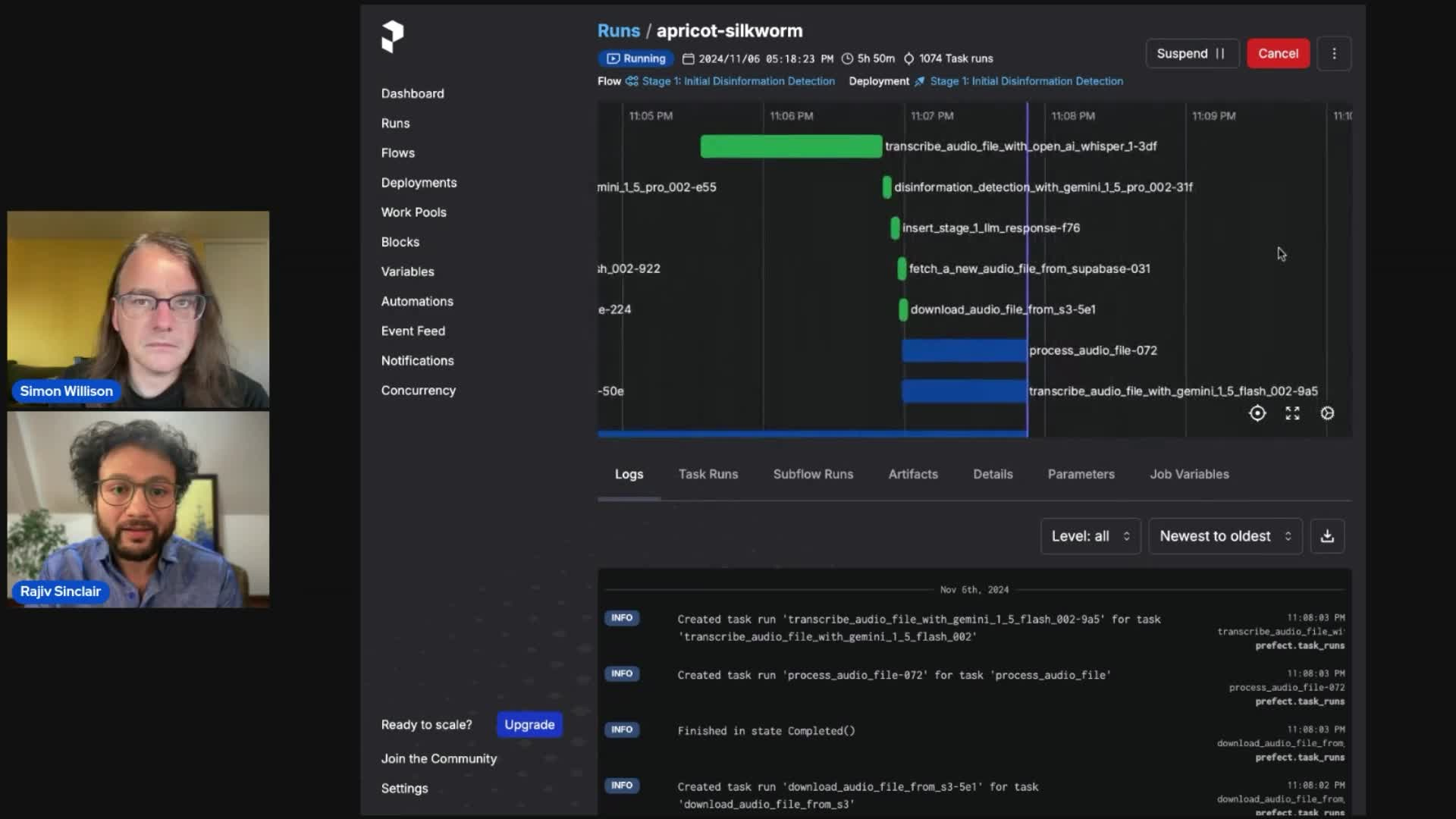Click the Suspend button

click(1192, 54)
